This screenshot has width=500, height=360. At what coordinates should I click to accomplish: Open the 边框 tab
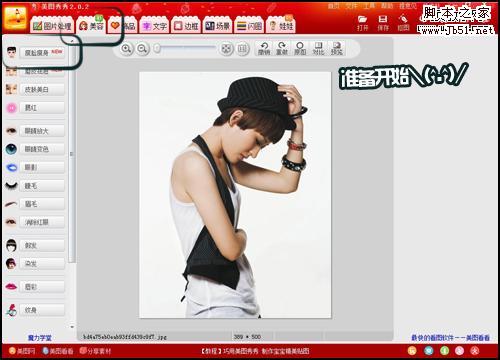coord(186,26)
